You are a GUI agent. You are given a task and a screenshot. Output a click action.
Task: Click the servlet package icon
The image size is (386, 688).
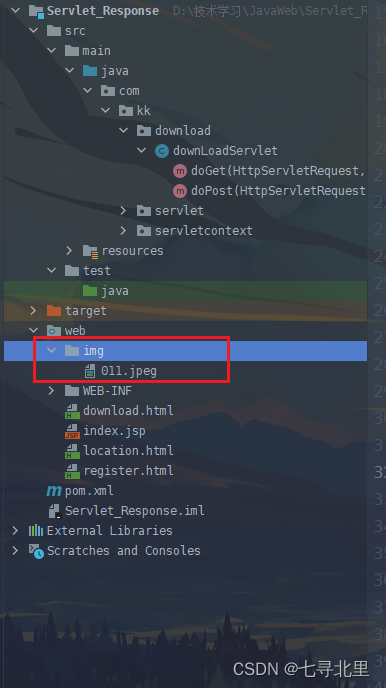click(144, 211)
